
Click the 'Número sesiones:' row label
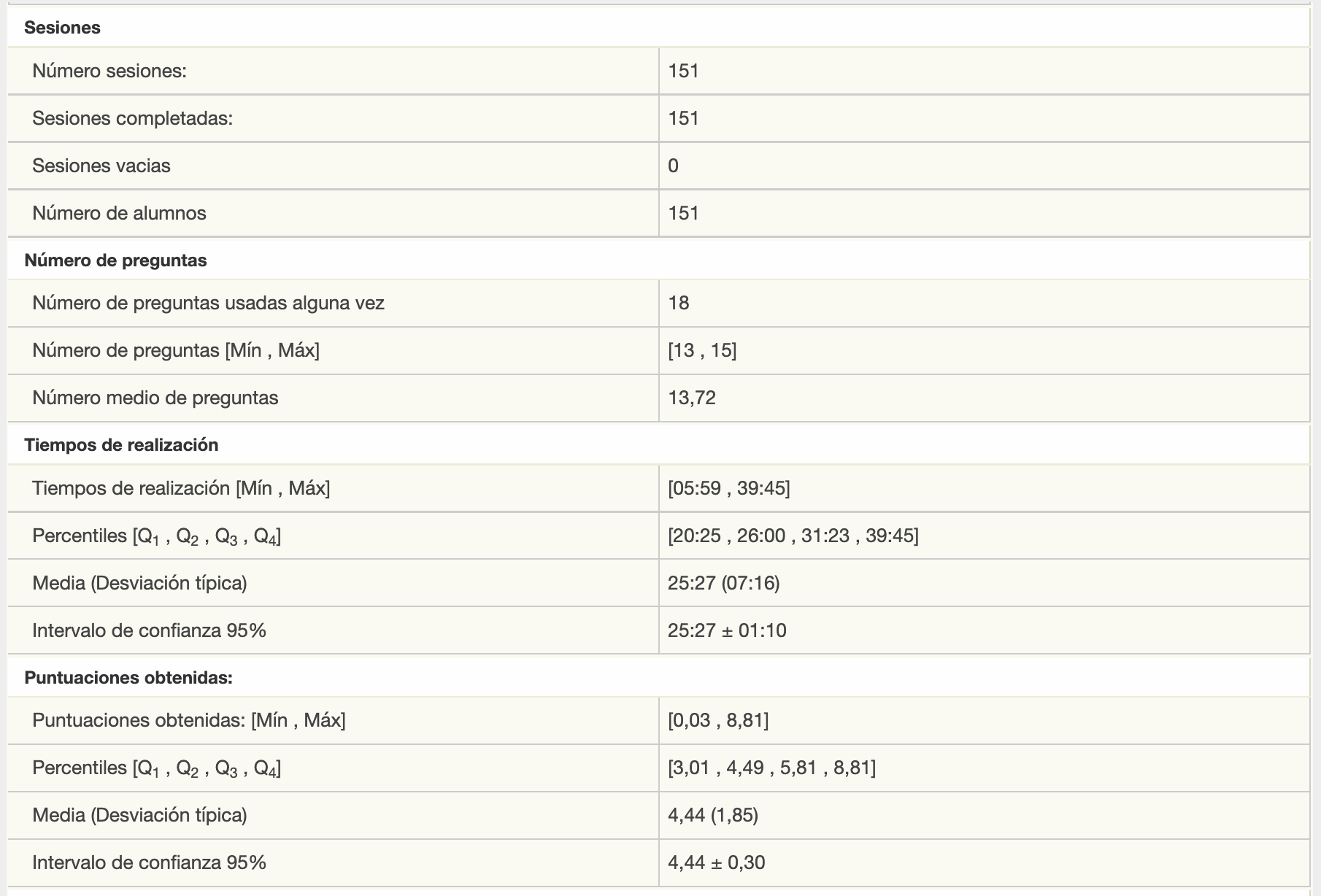pyautogui.click(x=109, y=71)
